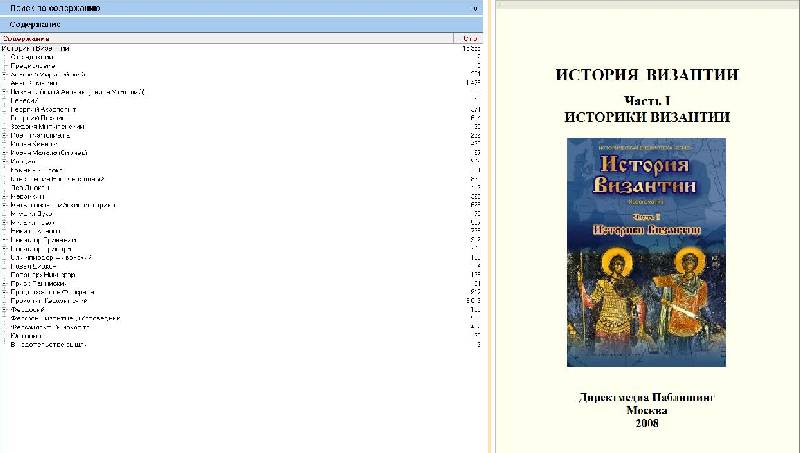This screenshot has height=453, width=800.
Task: Click the page title 'ИСТОРИЯ ВИЗАНТИИ'
Action: 647,75
